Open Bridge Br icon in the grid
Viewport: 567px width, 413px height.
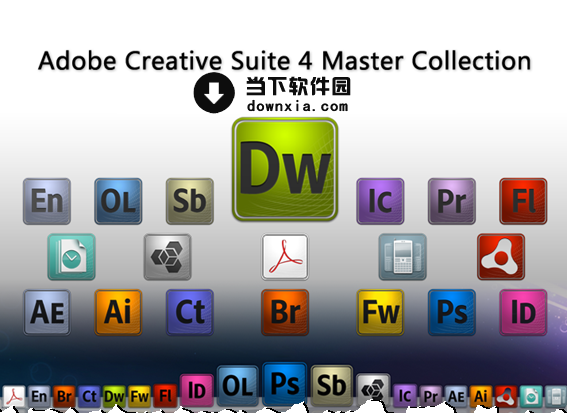point(285,312)
